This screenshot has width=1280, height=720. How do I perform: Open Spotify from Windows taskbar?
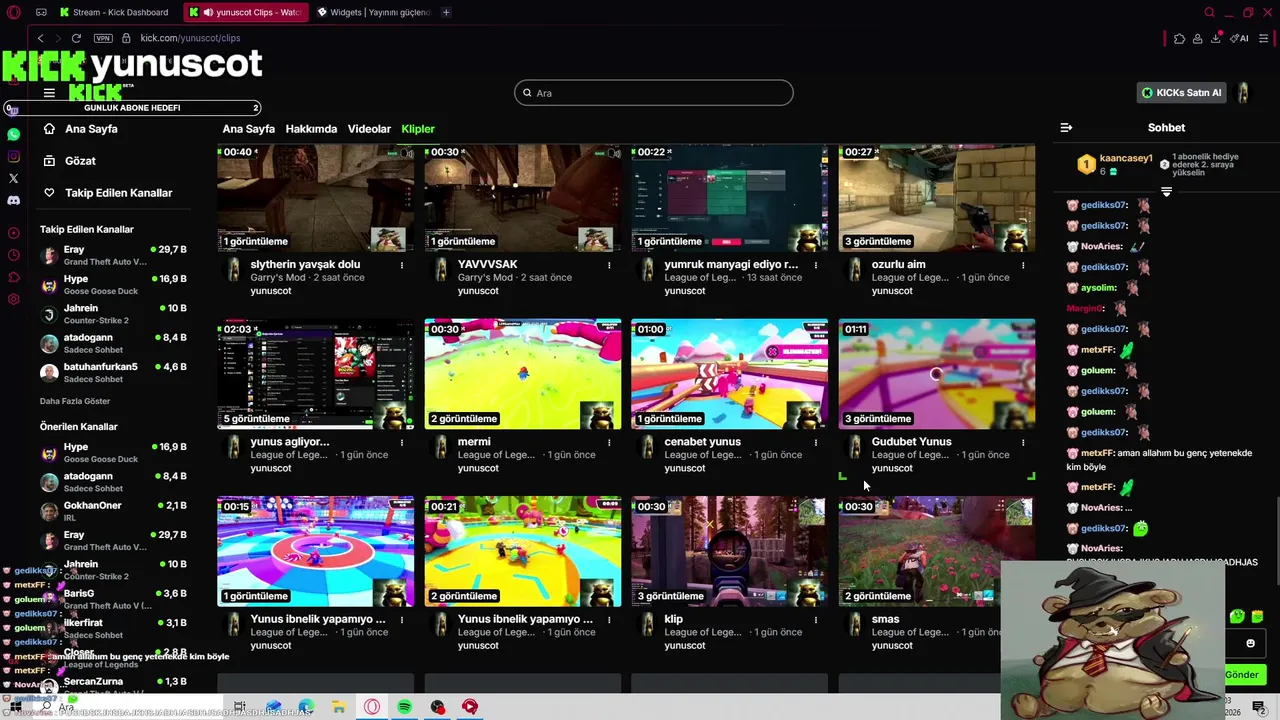(404, 707)
